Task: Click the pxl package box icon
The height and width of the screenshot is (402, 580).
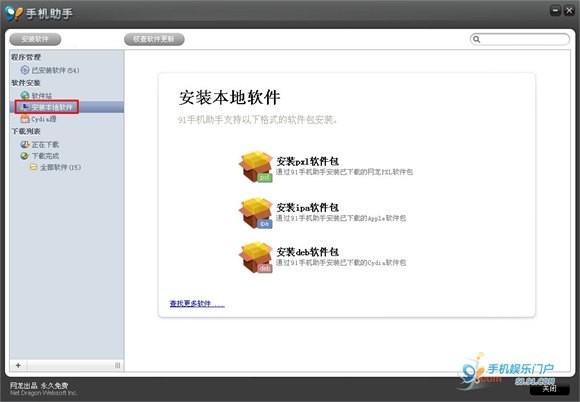Action: point(256,167)
